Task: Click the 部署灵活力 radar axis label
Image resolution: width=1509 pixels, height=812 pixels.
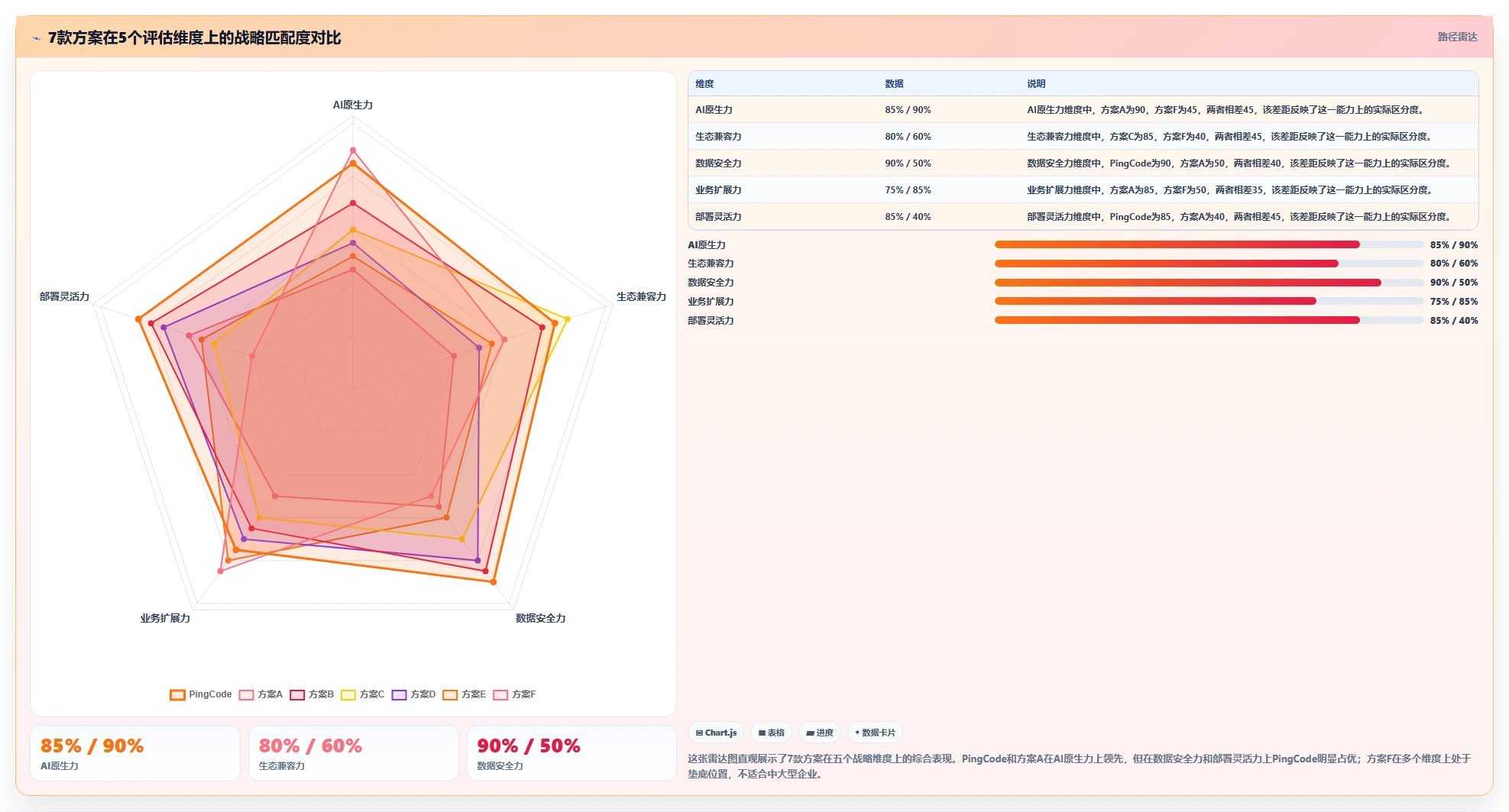Action: [x=65, y=297]
